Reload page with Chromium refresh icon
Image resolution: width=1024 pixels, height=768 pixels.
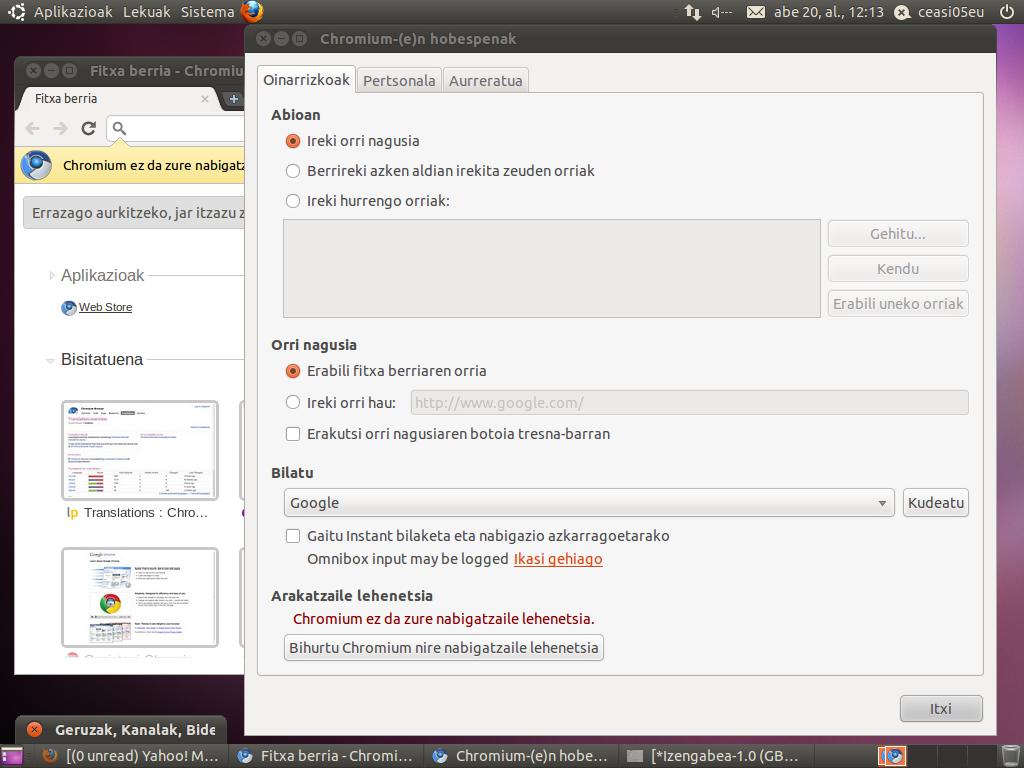coord(88,128)
